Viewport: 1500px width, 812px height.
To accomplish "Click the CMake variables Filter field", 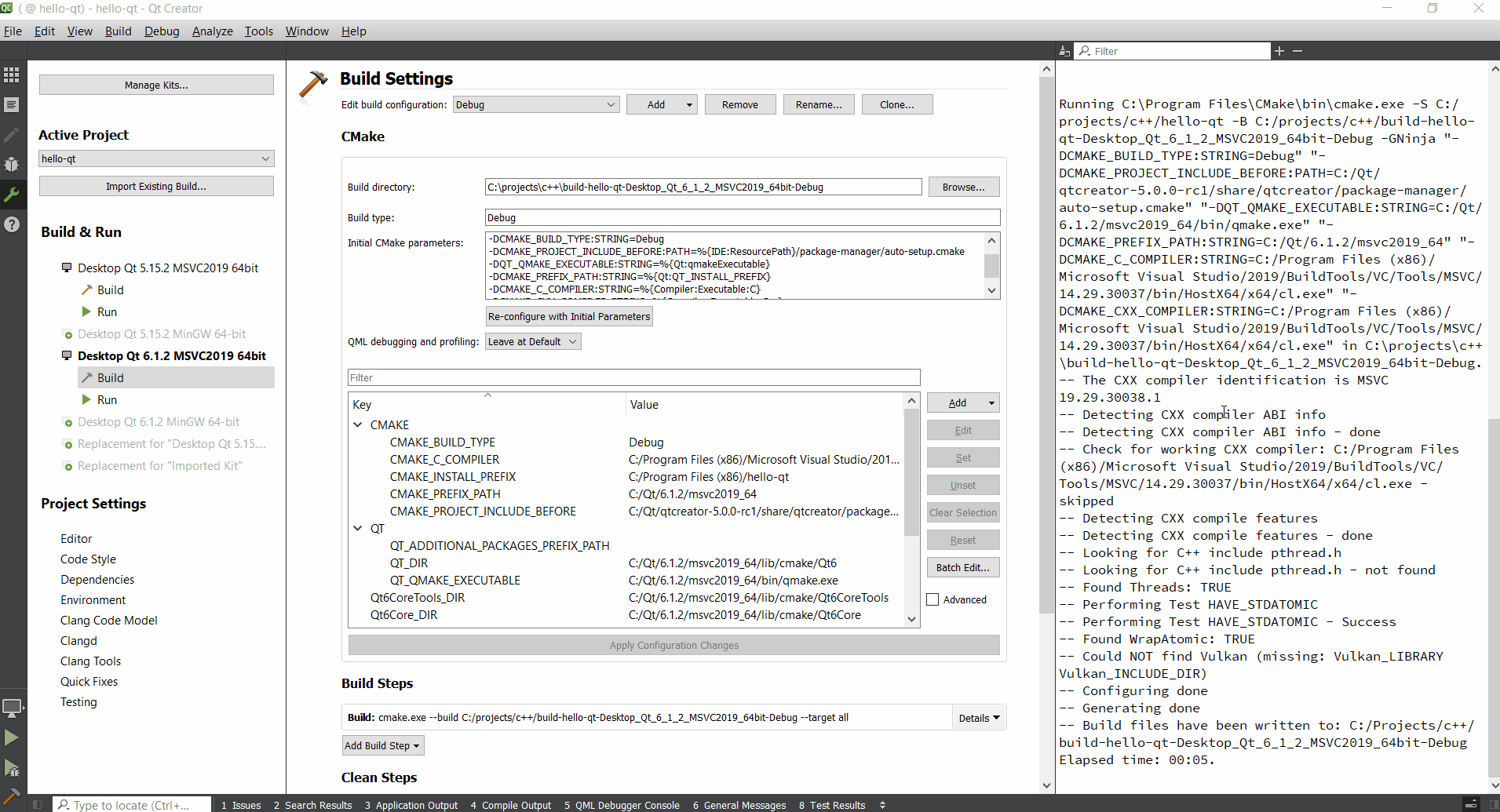I will 633,378.
